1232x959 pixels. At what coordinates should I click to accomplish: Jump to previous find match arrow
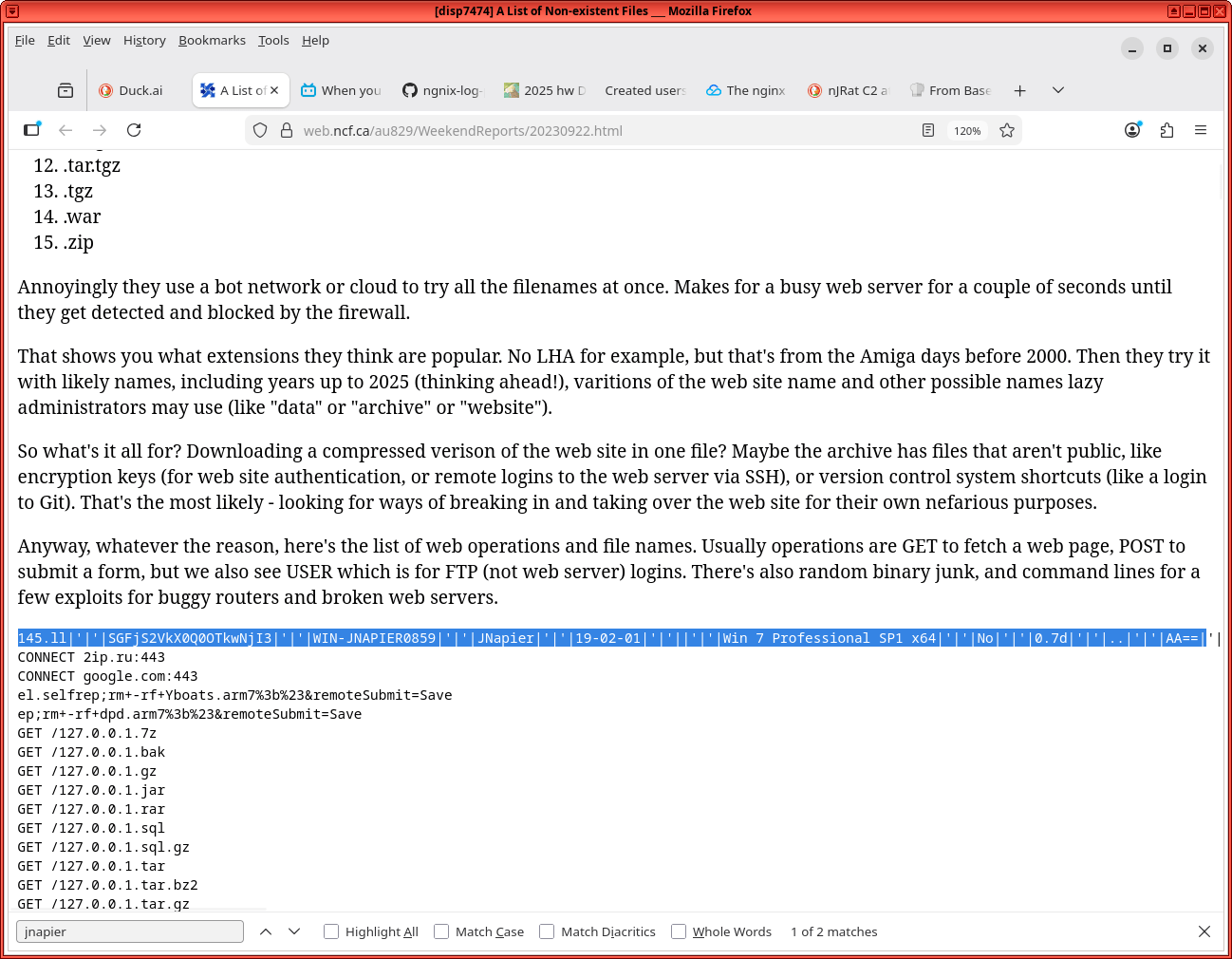click(266, 931)
